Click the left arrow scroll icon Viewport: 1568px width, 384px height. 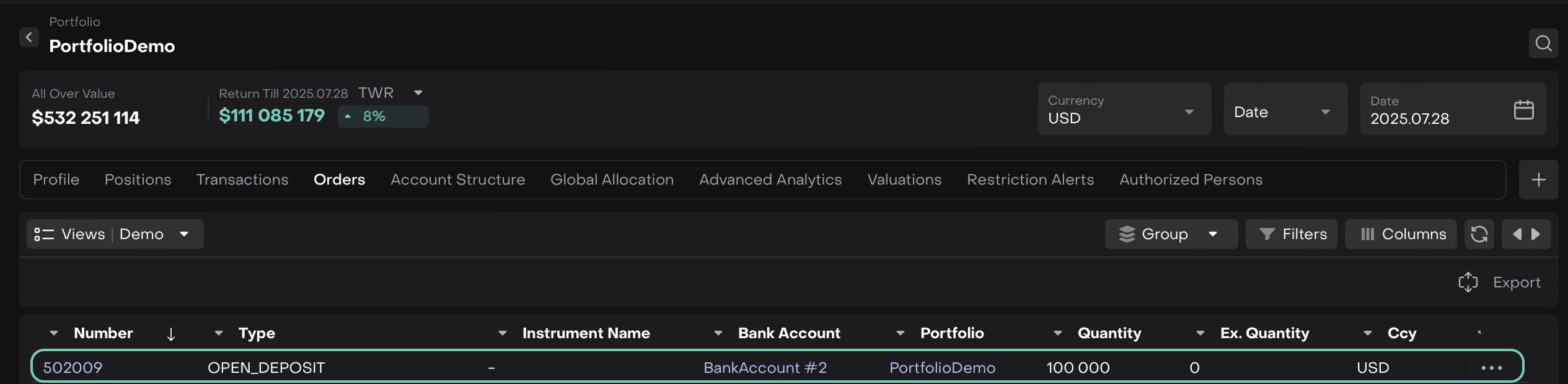(x=1517, y=234)
